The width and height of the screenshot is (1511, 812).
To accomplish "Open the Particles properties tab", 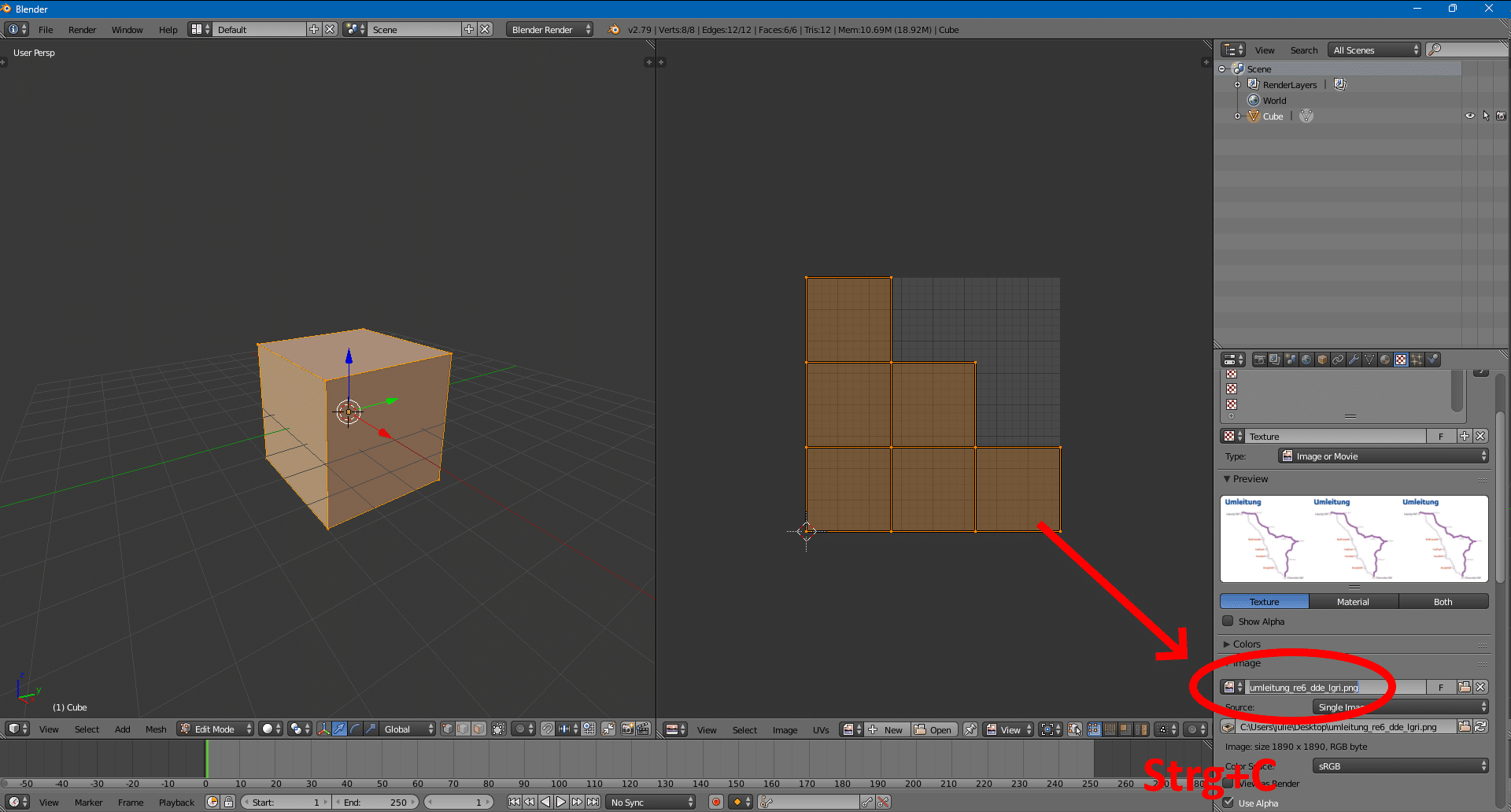I will point(1417,360).
